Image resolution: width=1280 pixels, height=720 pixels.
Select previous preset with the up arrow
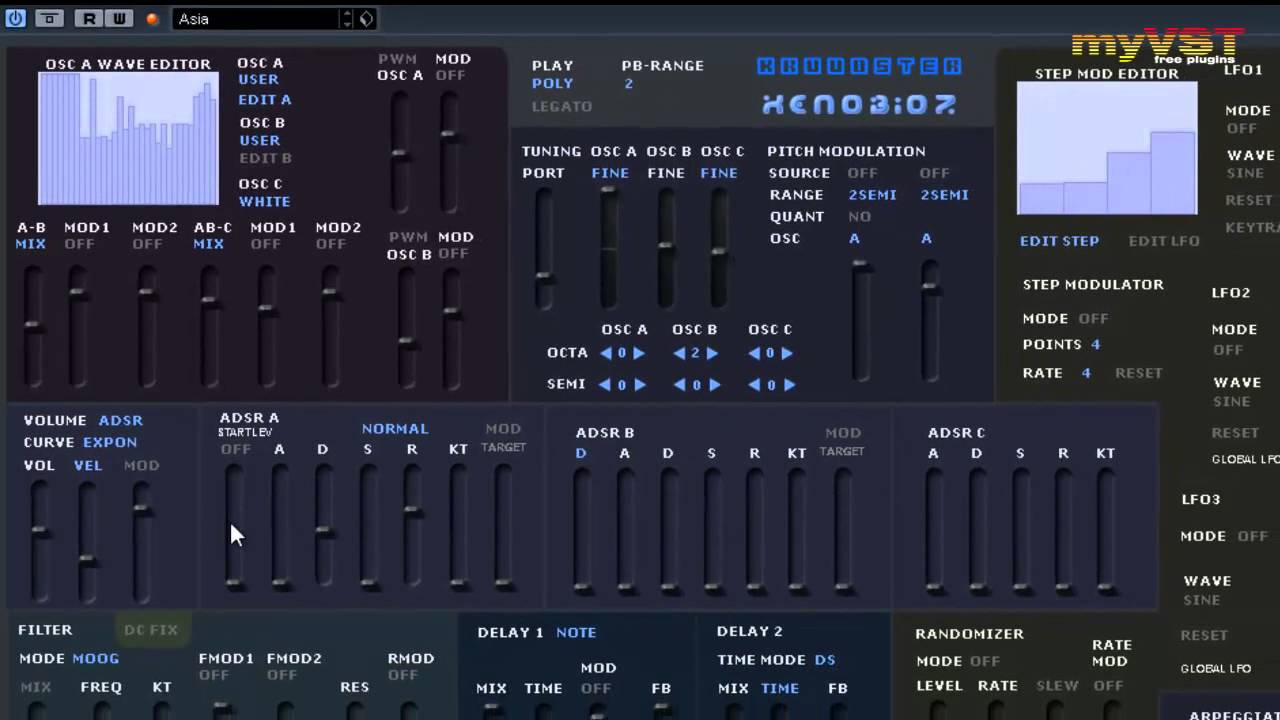[x=347, y=14]
